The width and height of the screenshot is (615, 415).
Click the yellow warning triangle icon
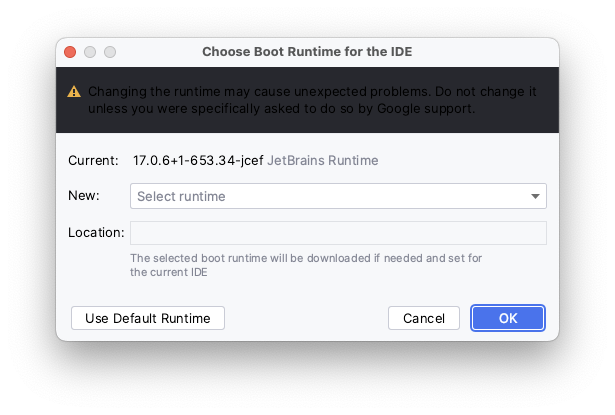point(74,92)
